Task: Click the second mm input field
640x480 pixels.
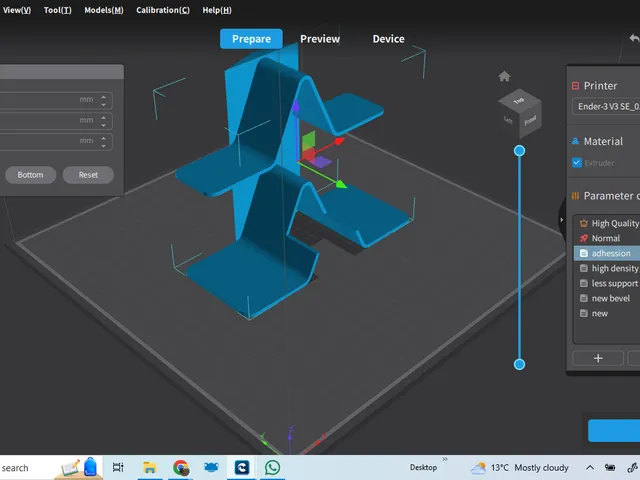Action: click(x=55, y=121)
